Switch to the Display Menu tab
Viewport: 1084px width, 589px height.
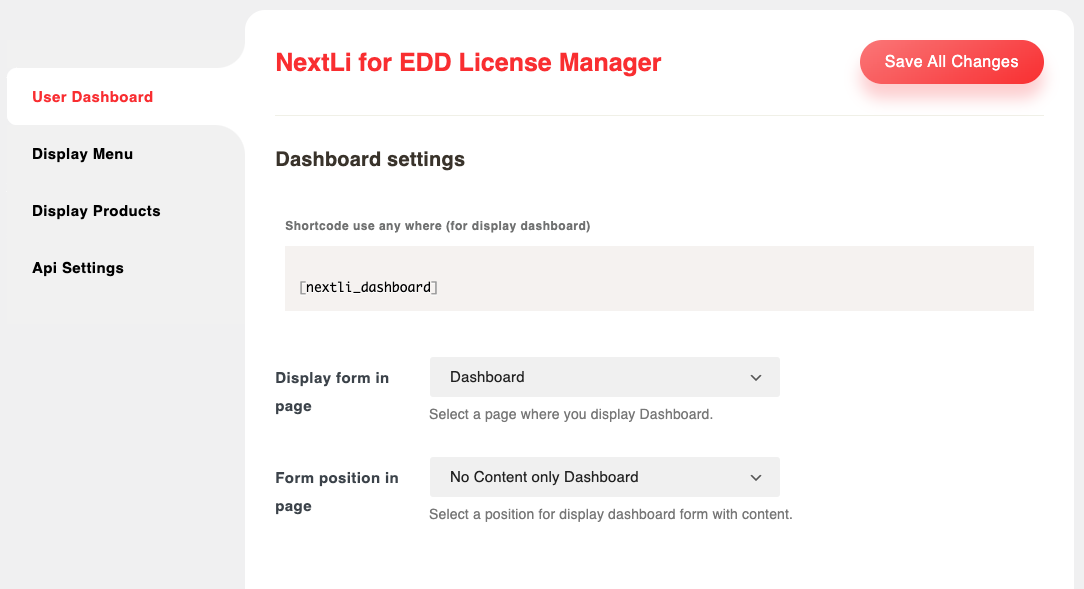coord(82,154)
